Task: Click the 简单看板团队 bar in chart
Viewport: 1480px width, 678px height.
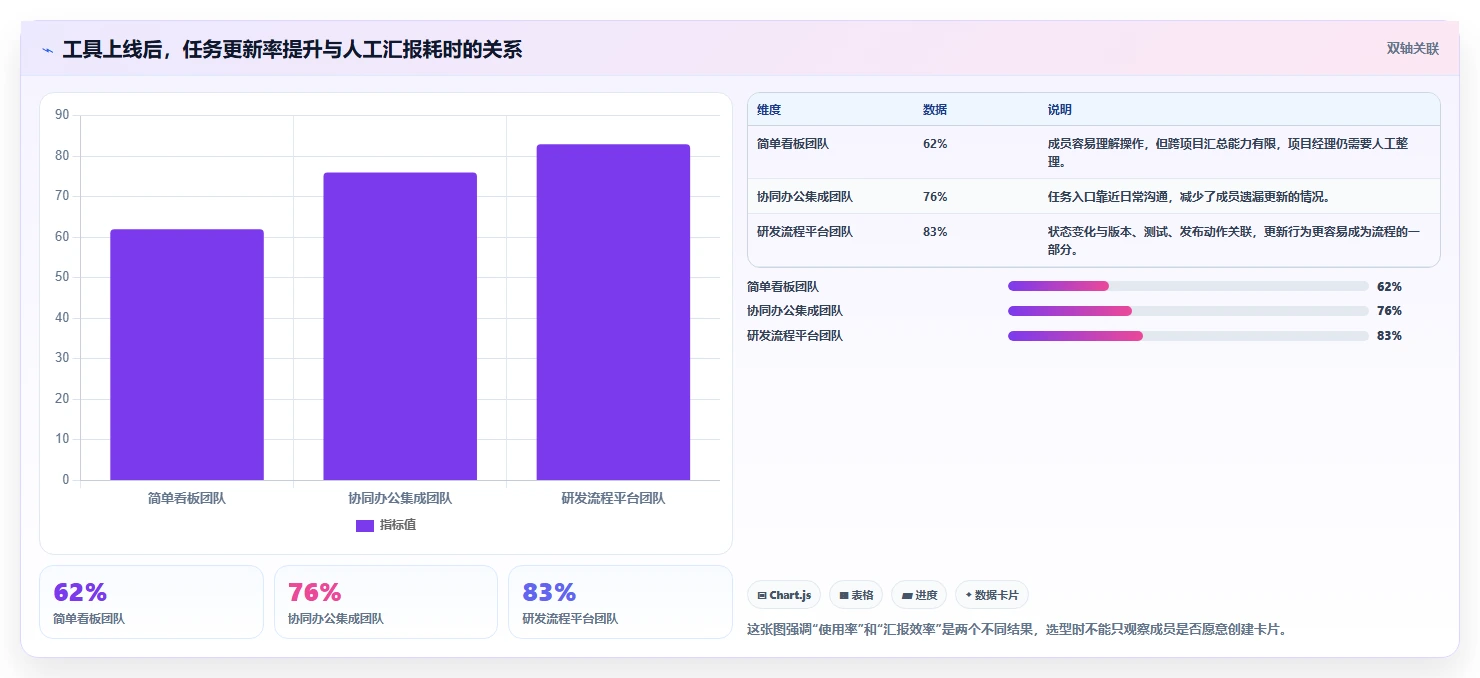Action: [x=187, y=355]
